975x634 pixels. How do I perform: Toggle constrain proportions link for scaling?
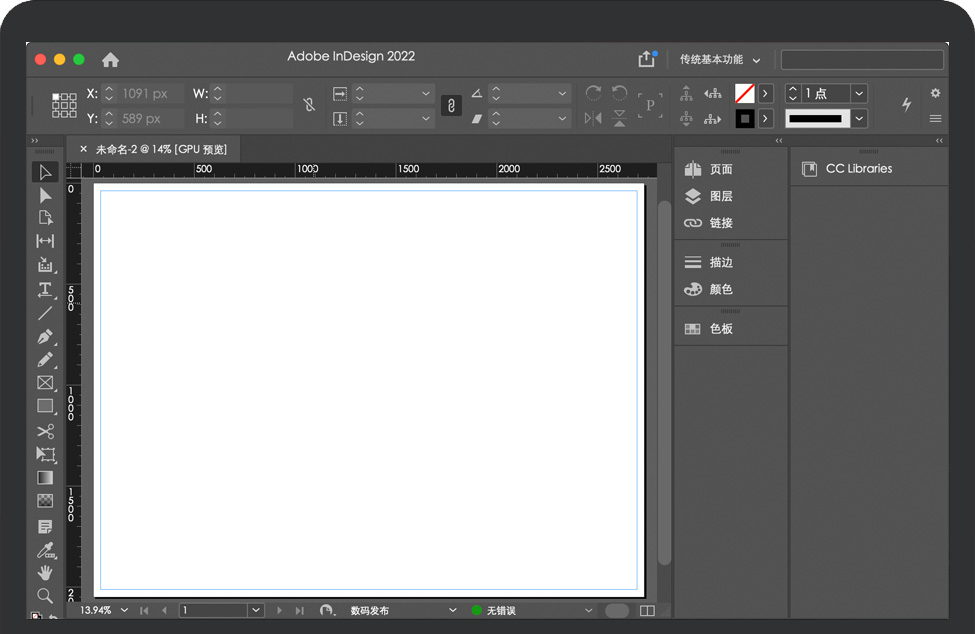tap(451, 106)
